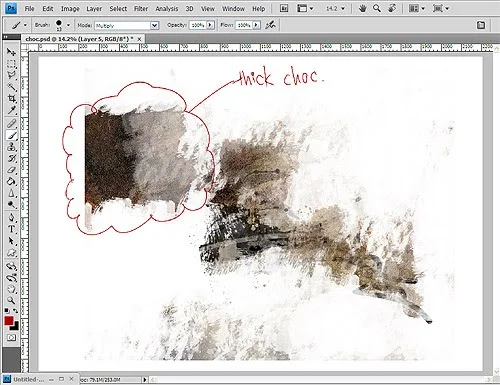500x385 pixels.
Task: Select the 3D Orbit tool
Action: [x=11, y=277]
